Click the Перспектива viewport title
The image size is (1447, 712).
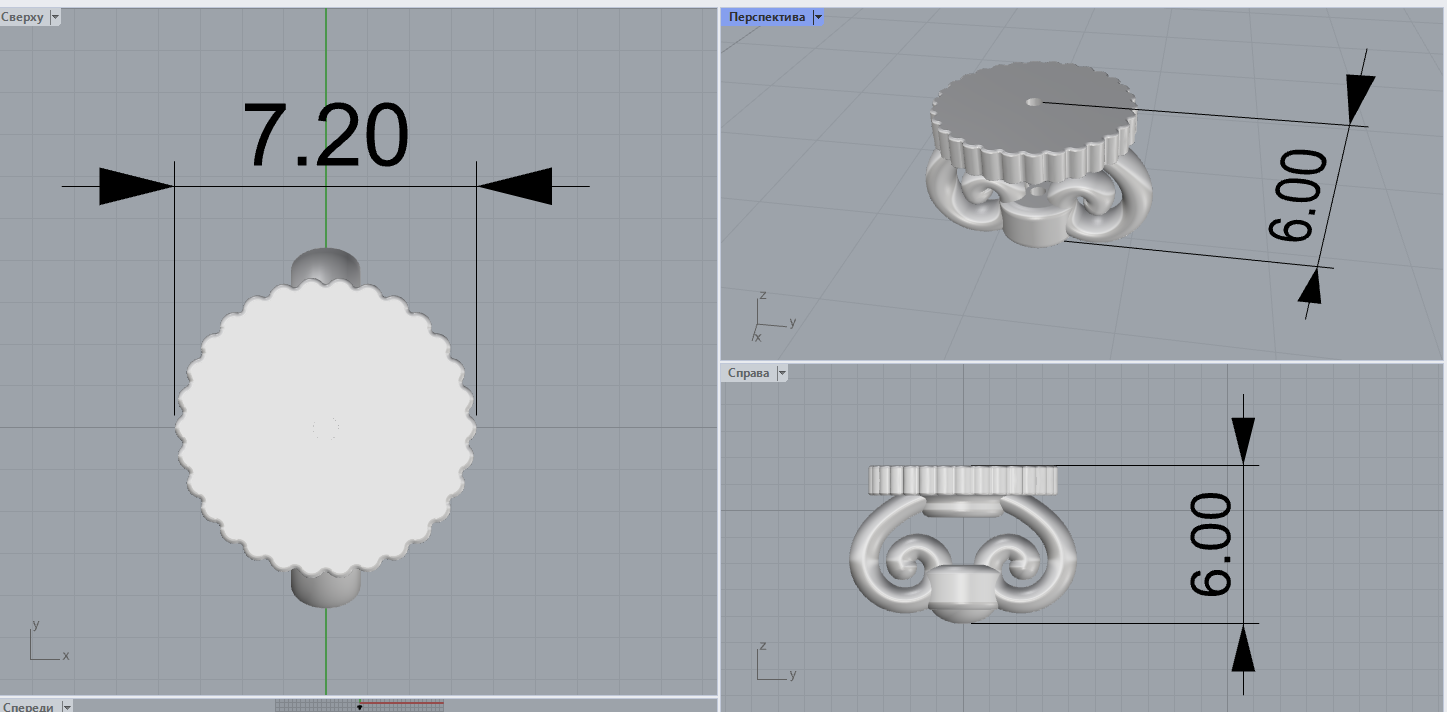click(766, 17)
